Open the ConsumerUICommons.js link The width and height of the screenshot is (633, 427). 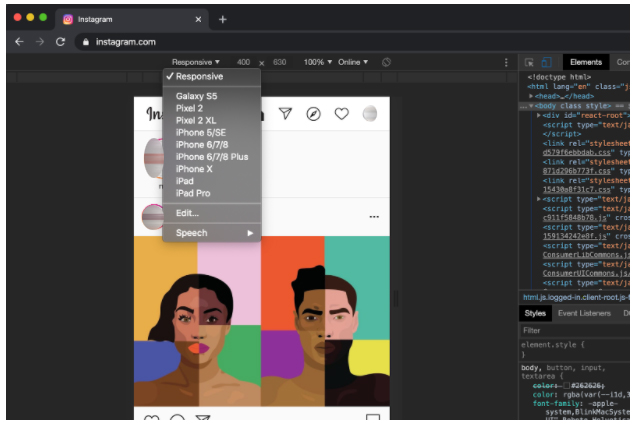[586, 273]
